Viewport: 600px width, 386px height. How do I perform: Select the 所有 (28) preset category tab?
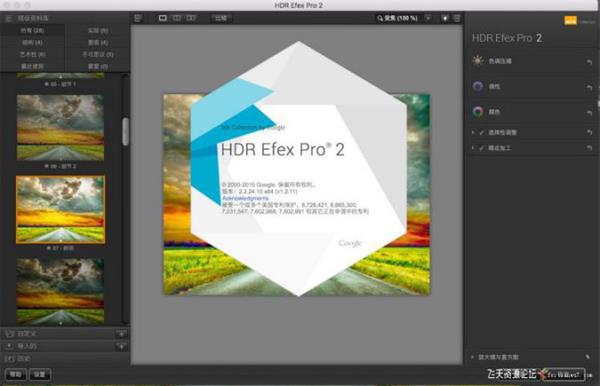32,30
